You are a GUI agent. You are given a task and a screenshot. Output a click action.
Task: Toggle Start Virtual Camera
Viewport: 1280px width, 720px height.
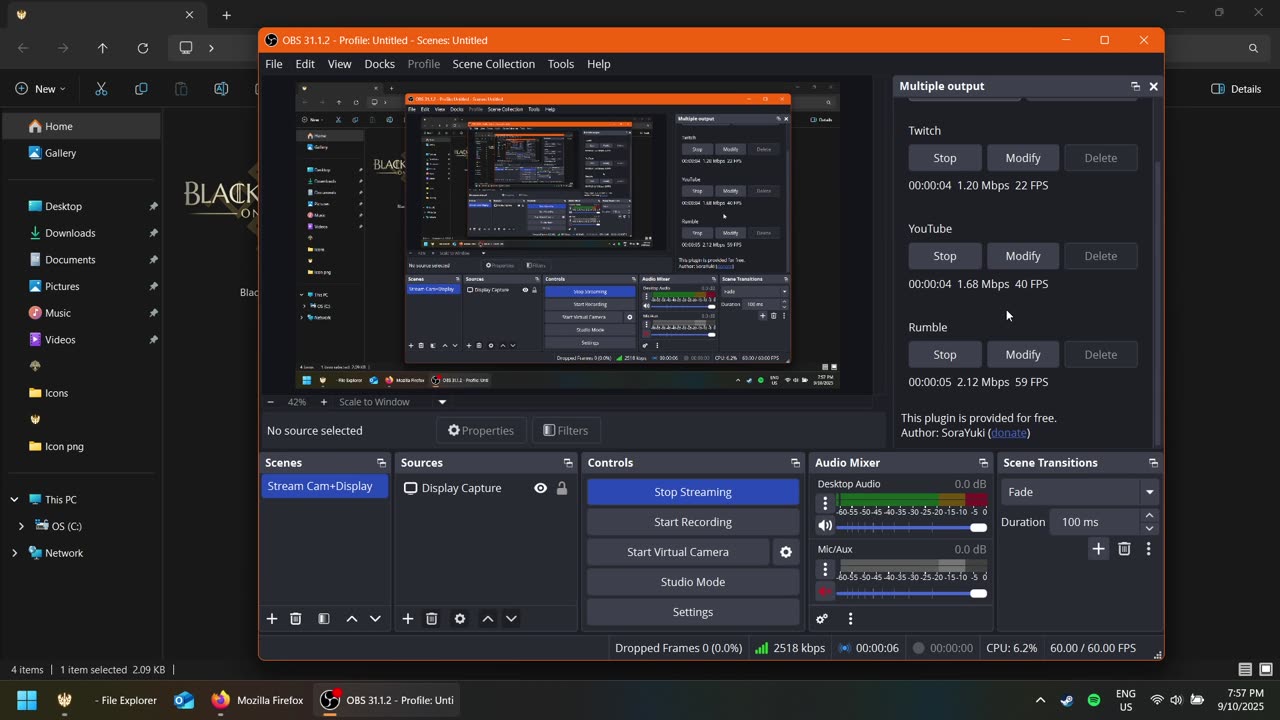point(678,552)
